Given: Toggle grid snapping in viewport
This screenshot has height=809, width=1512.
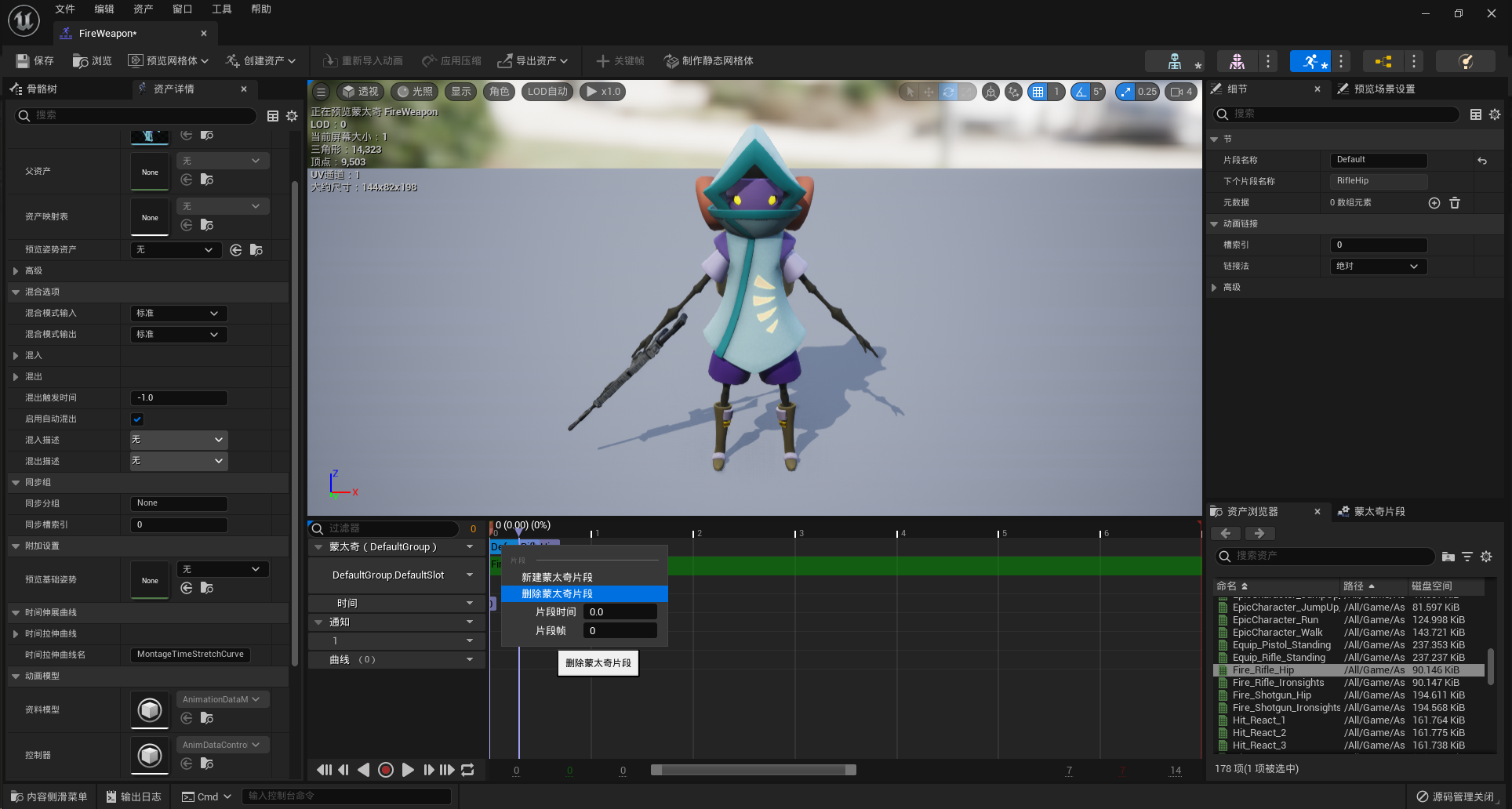Looking at the screenshot, I should coord(1038,92).
